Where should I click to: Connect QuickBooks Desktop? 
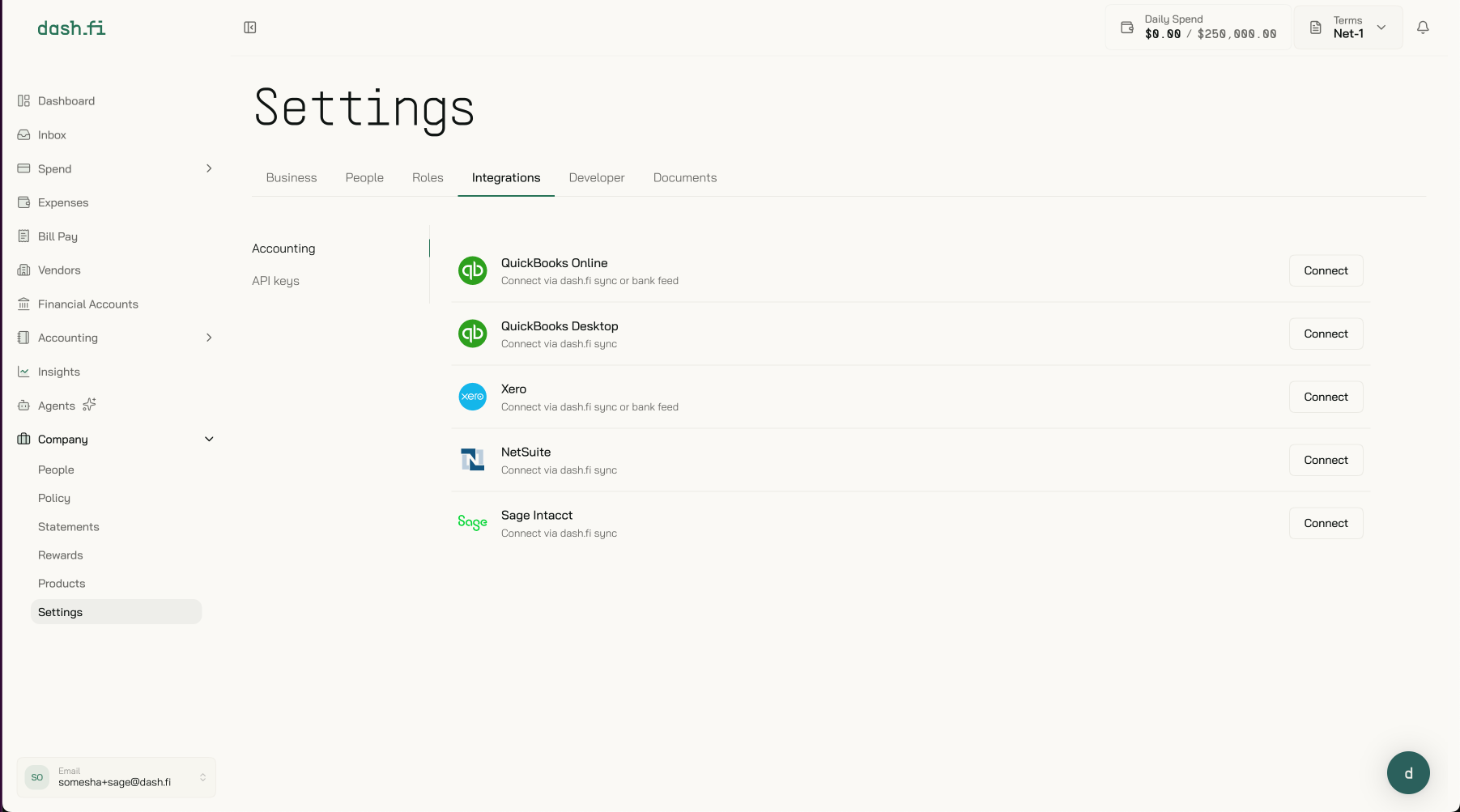[1326, 334]
